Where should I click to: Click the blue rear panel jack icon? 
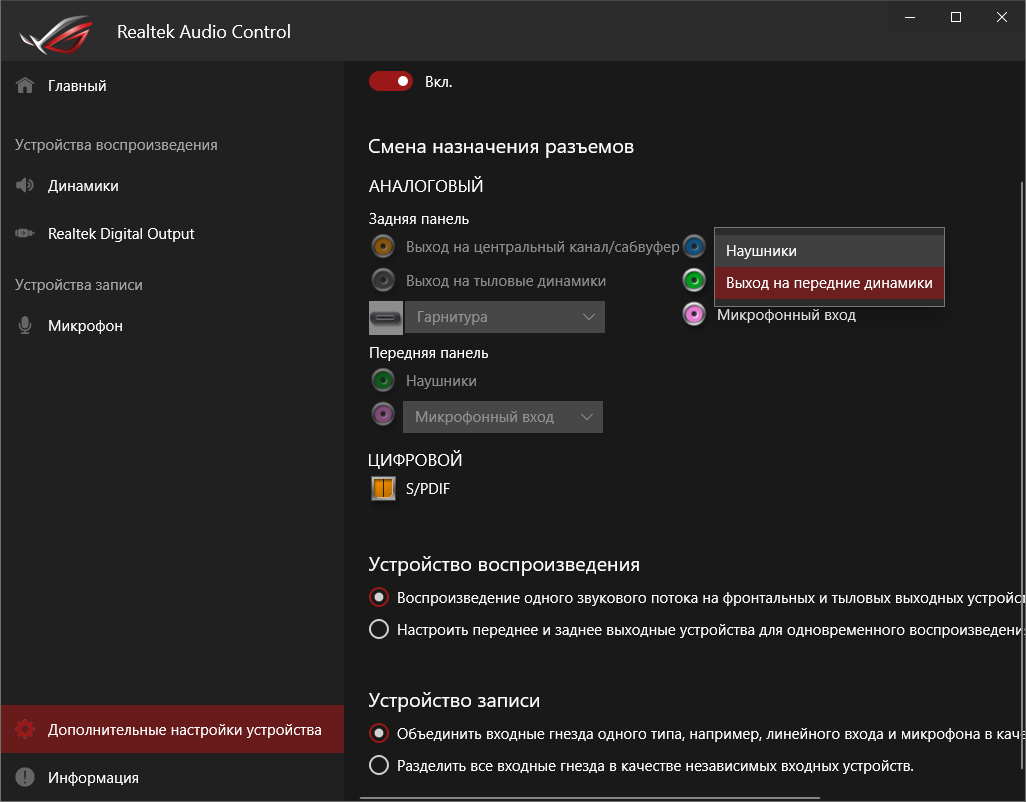coord(694,247)
